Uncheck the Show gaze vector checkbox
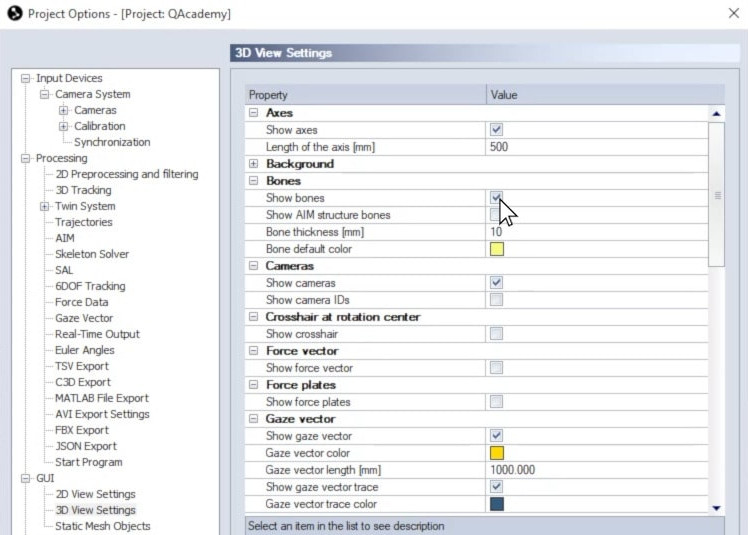 coord(496,435)
